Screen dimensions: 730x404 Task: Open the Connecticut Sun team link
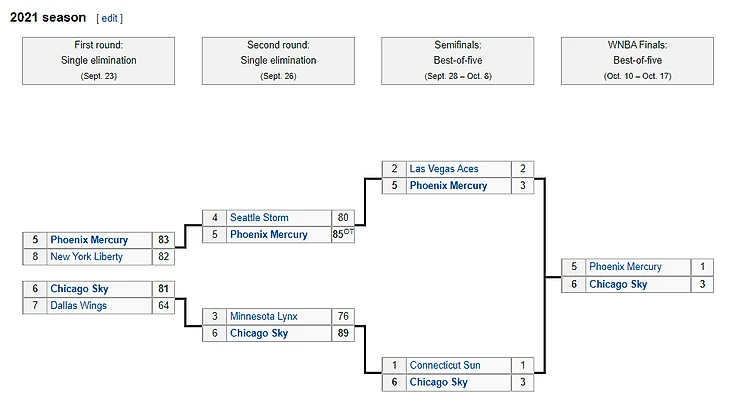point(445,365)
